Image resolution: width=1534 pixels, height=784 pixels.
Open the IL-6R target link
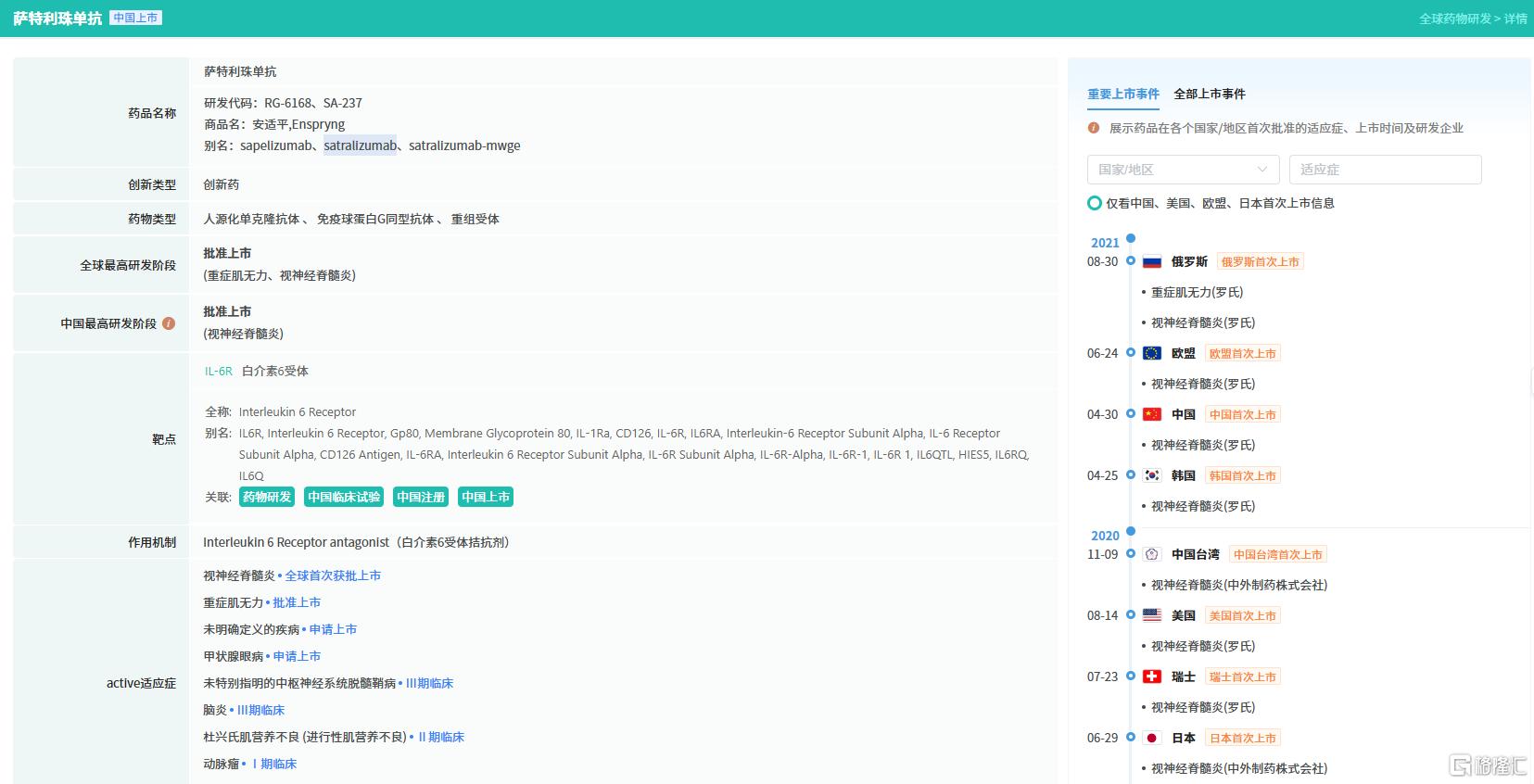pyautogui.click(x=219, y=371)
